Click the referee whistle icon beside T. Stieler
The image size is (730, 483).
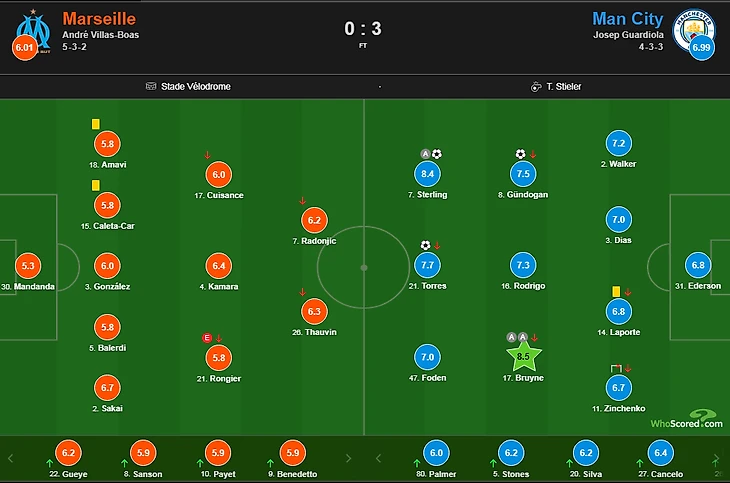[x=536, y=87]
